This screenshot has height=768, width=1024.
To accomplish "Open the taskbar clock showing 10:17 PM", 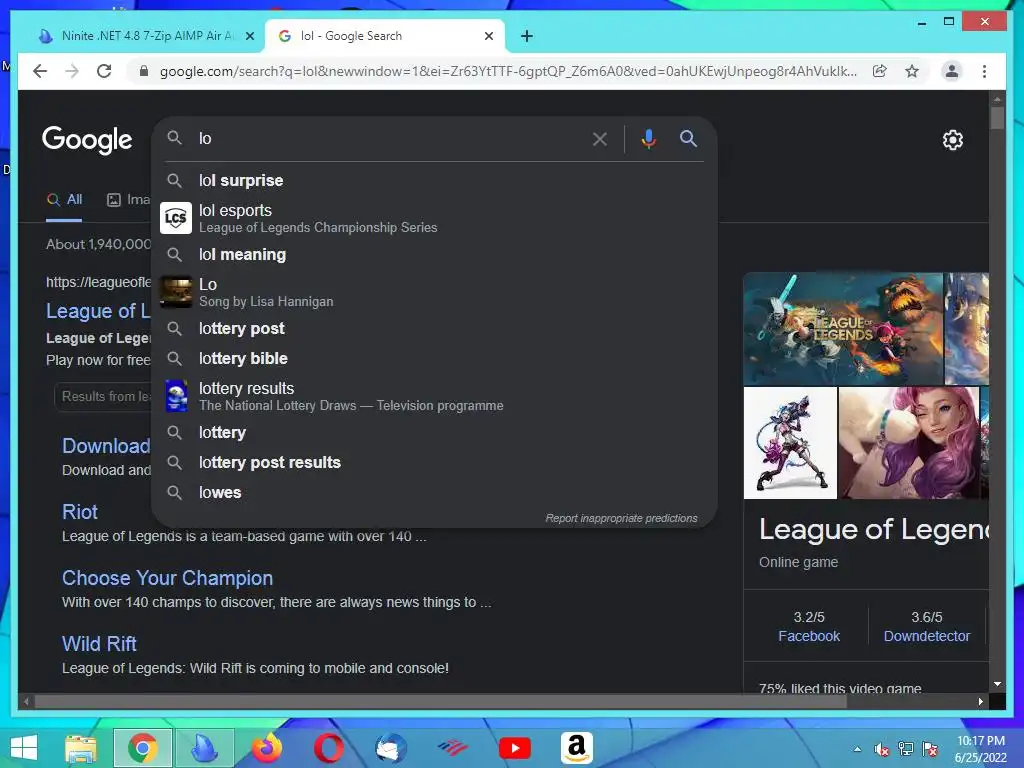I will coord(980,749).
